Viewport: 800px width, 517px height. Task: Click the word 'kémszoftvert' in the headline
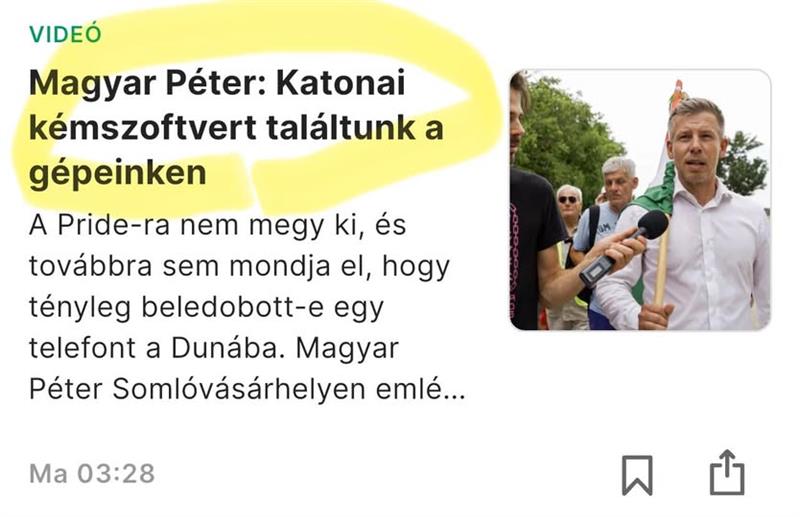coord(143,128)
